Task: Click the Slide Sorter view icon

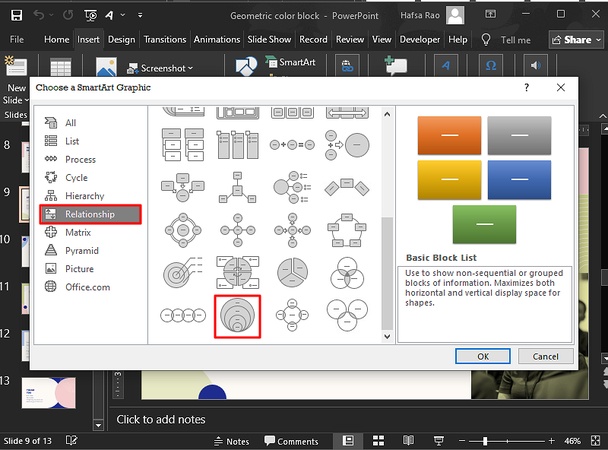Action: coord(379,441)
